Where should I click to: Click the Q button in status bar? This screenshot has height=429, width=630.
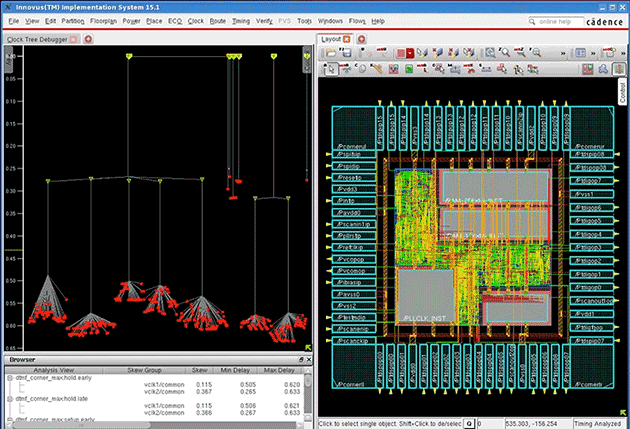coord(468,423)
